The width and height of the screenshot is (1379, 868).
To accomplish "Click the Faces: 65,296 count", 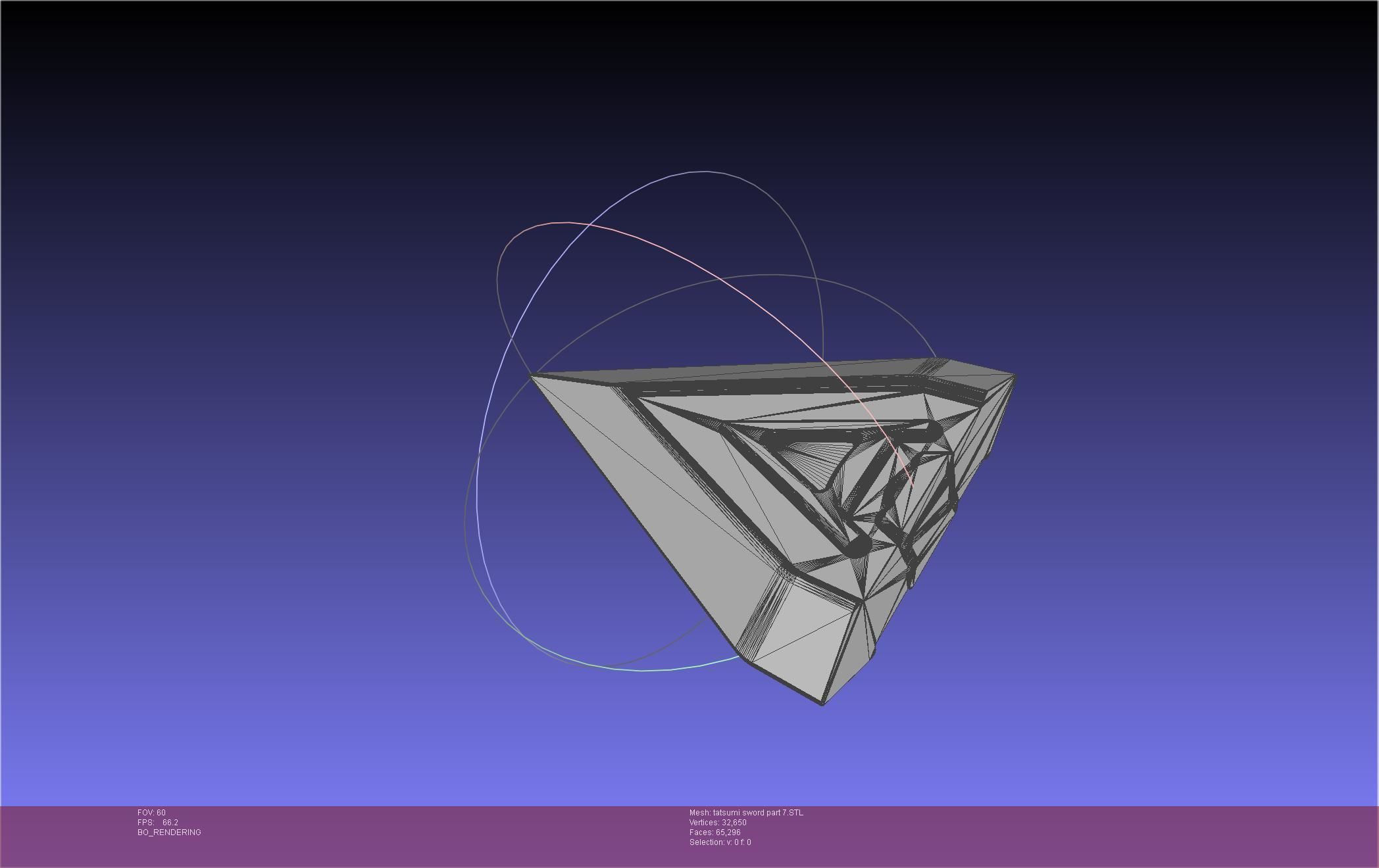I will (x=715, y=832).
